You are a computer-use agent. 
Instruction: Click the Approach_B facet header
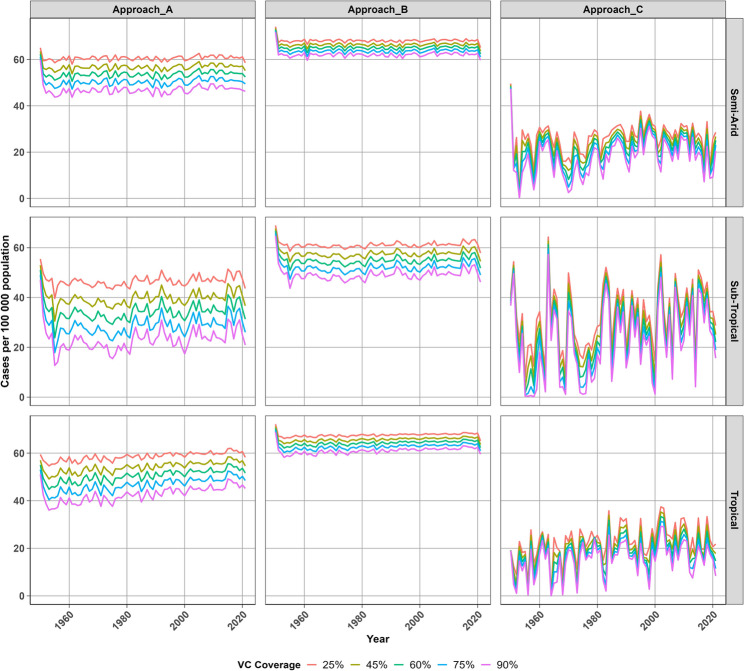click(378, 9)
